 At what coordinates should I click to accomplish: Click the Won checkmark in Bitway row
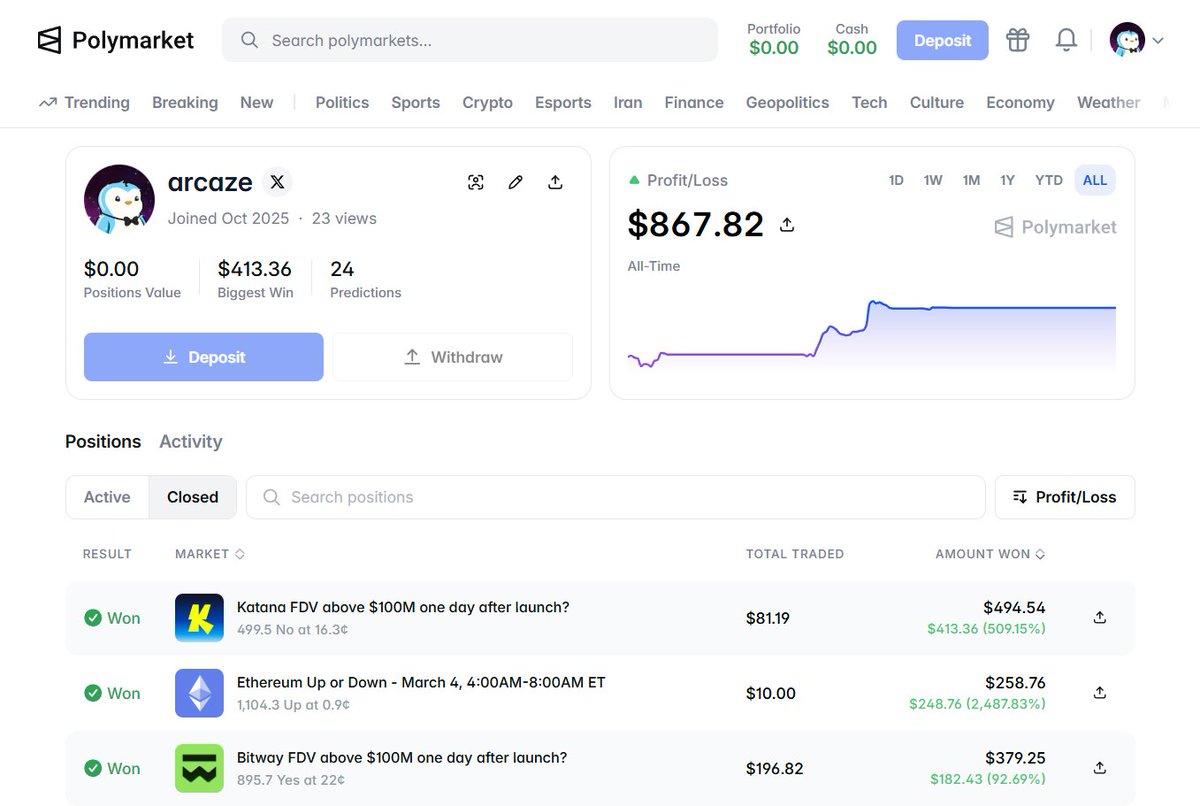(x=93, y=768)
